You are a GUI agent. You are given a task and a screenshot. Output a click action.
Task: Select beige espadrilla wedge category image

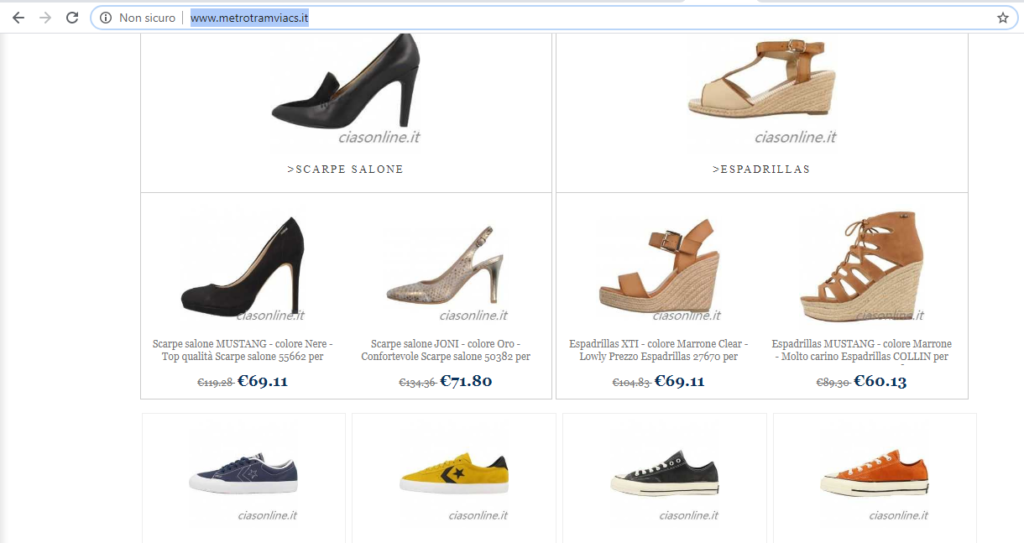761,85
